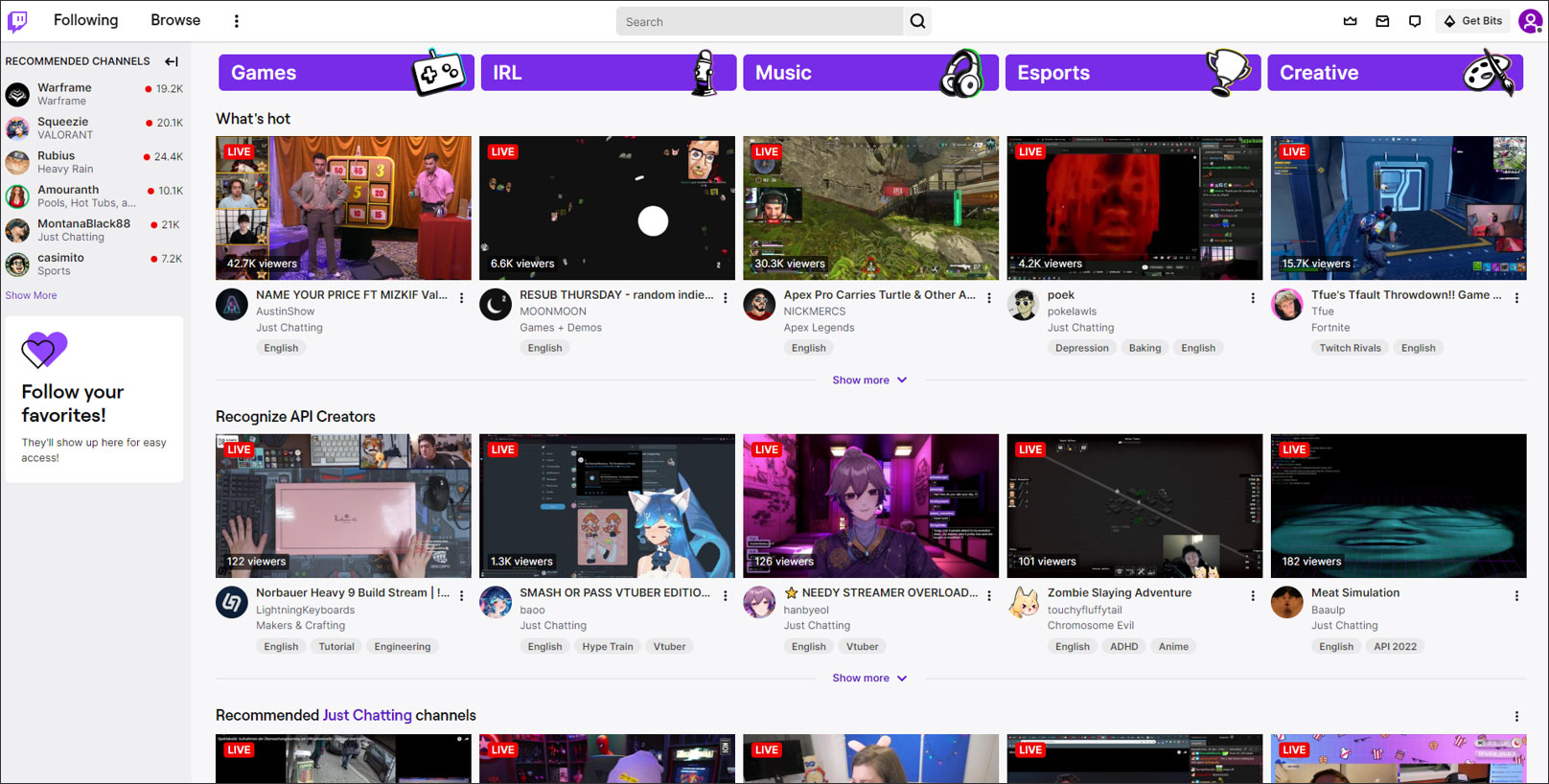Image resolution: width=1549 pixels, height=784 pixels.
Task: Click in the Search input field
Action: click(x=759, y=21)
